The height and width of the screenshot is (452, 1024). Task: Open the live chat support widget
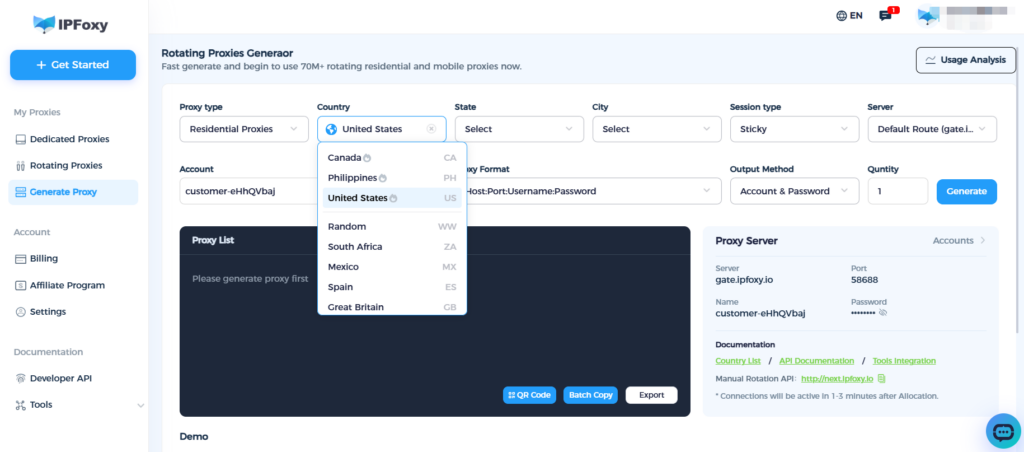(1002, 430)
